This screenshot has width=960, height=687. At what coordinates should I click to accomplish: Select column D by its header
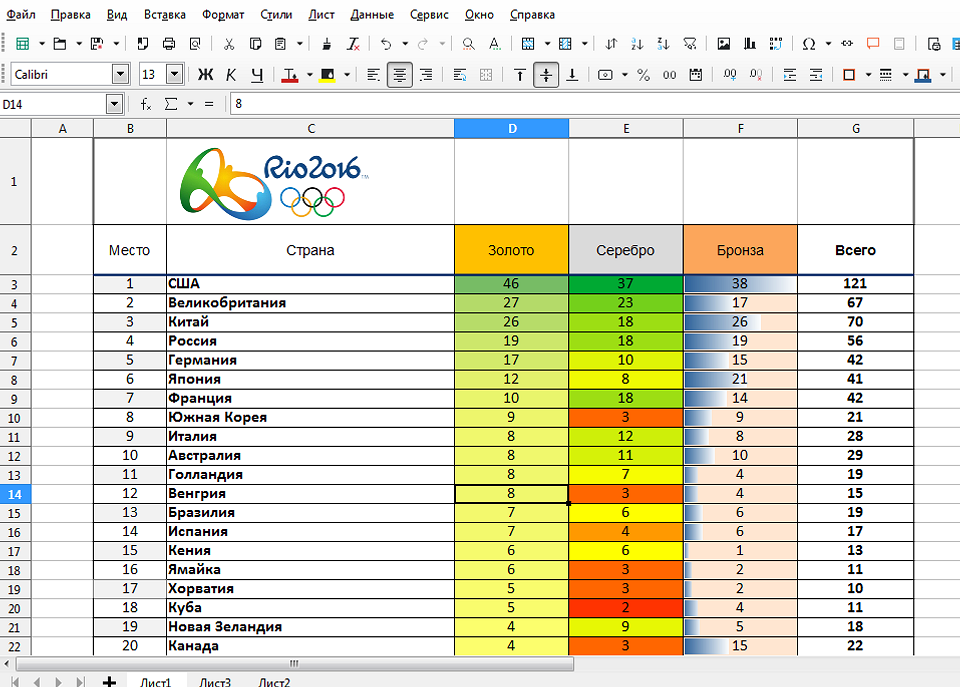[511, 128]
